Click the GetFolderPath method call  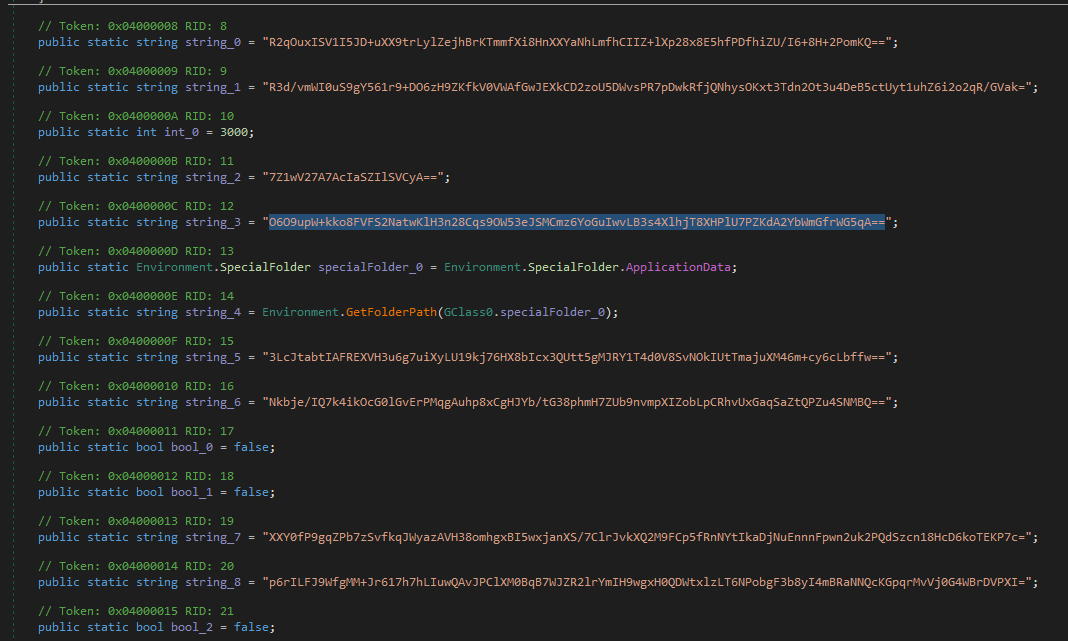pos(391,312)
